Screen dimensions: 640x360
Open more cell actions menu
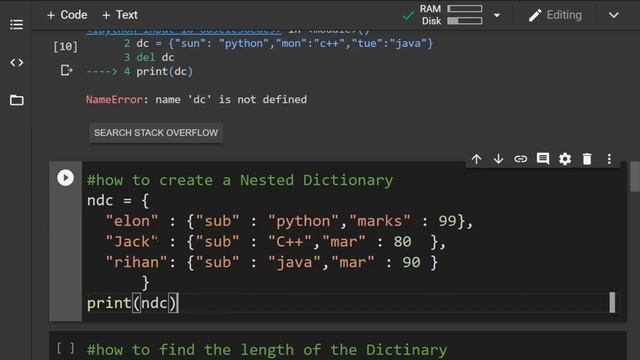[609, 159]
